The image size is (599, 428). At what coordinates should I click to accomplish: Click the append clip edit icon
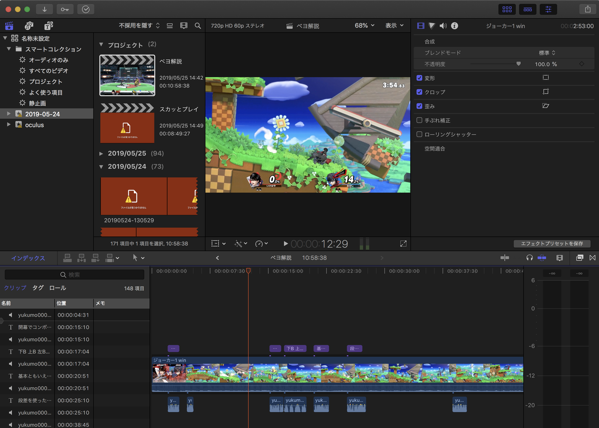click(x=95, y=258)
